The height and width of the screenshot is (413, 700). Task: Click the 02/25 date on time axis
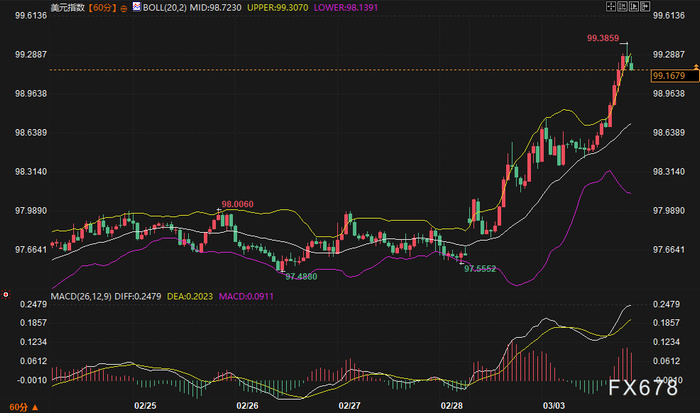145,406
